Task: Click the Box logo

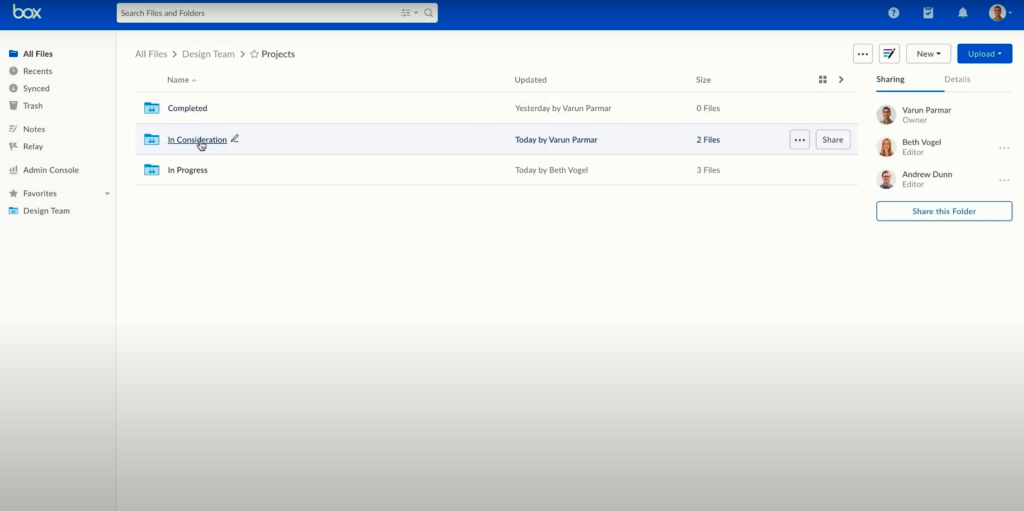Action: (x=27, y=12)
